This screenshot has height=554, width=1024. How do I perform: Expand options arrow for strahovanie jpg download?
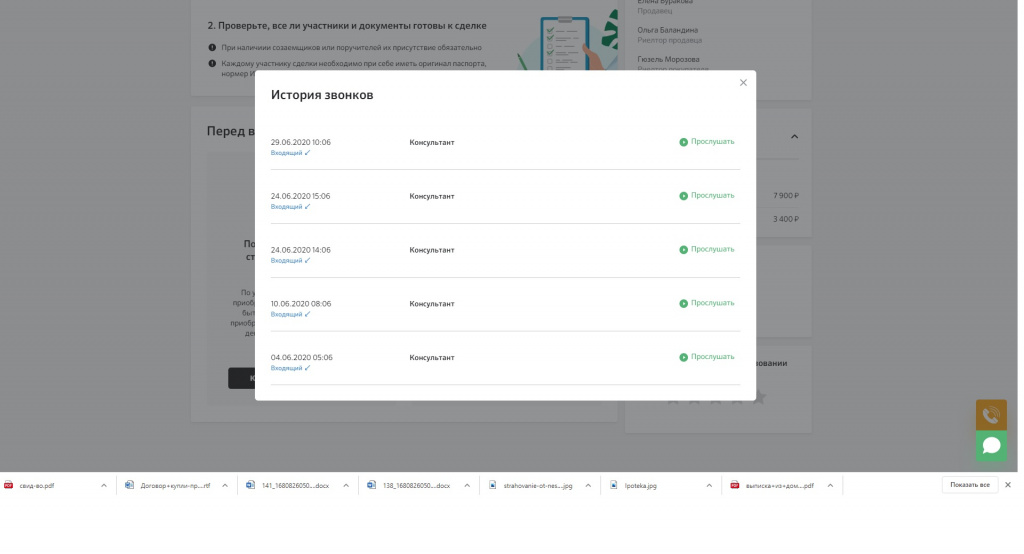coord(588,485)
